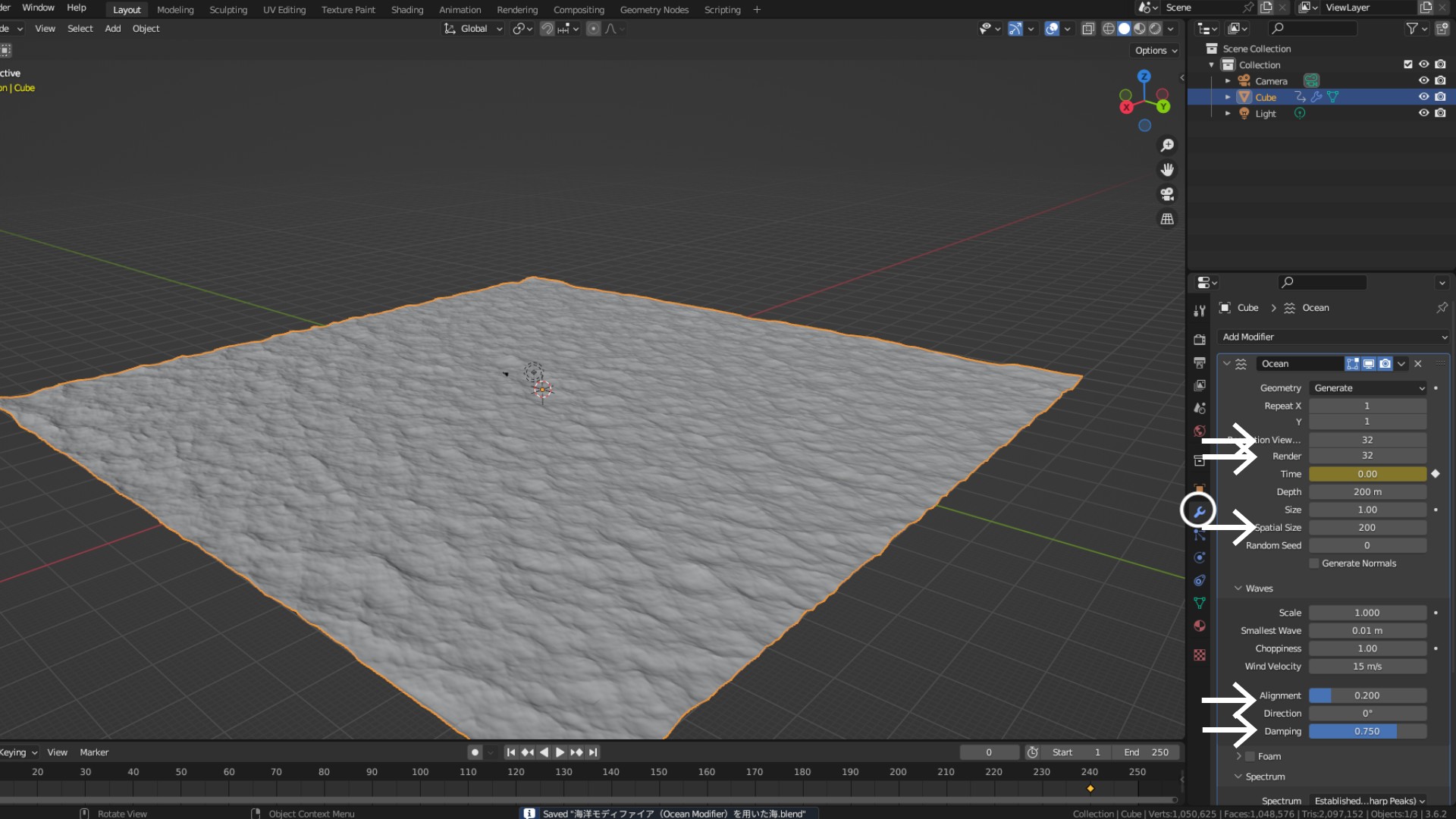This screenshot has width=1456, height=819.
Task: Click the Time value field
Action: (x=1367, y=474)
